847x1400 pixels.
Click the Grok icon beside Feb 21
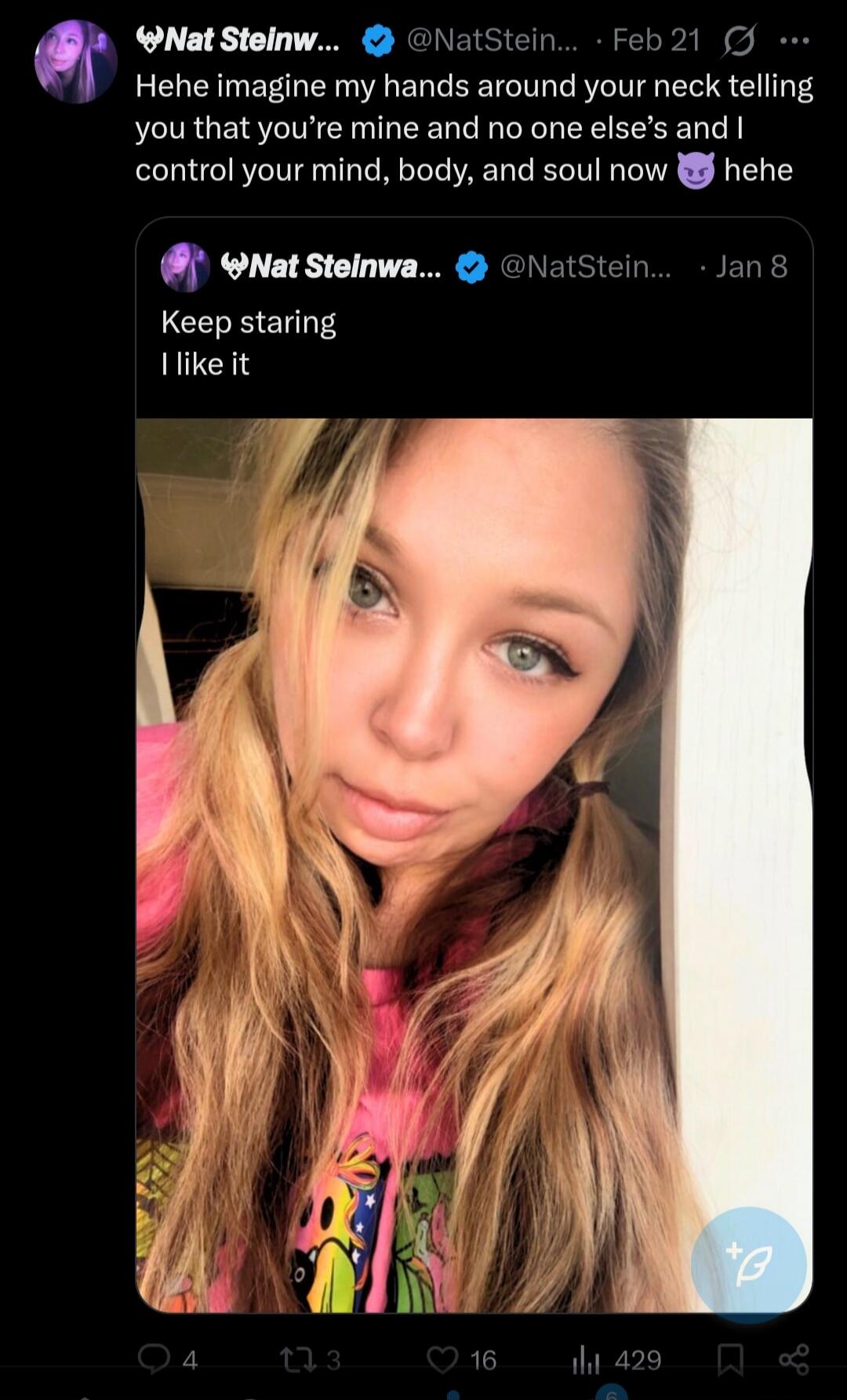point(739,41)
